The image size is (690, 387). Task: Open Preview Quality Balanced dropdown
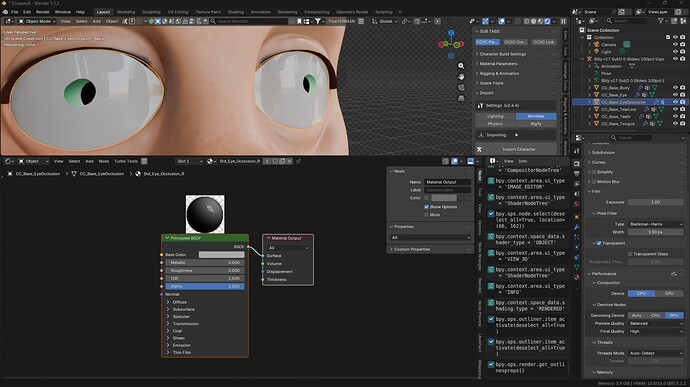[x=655, y=323]
